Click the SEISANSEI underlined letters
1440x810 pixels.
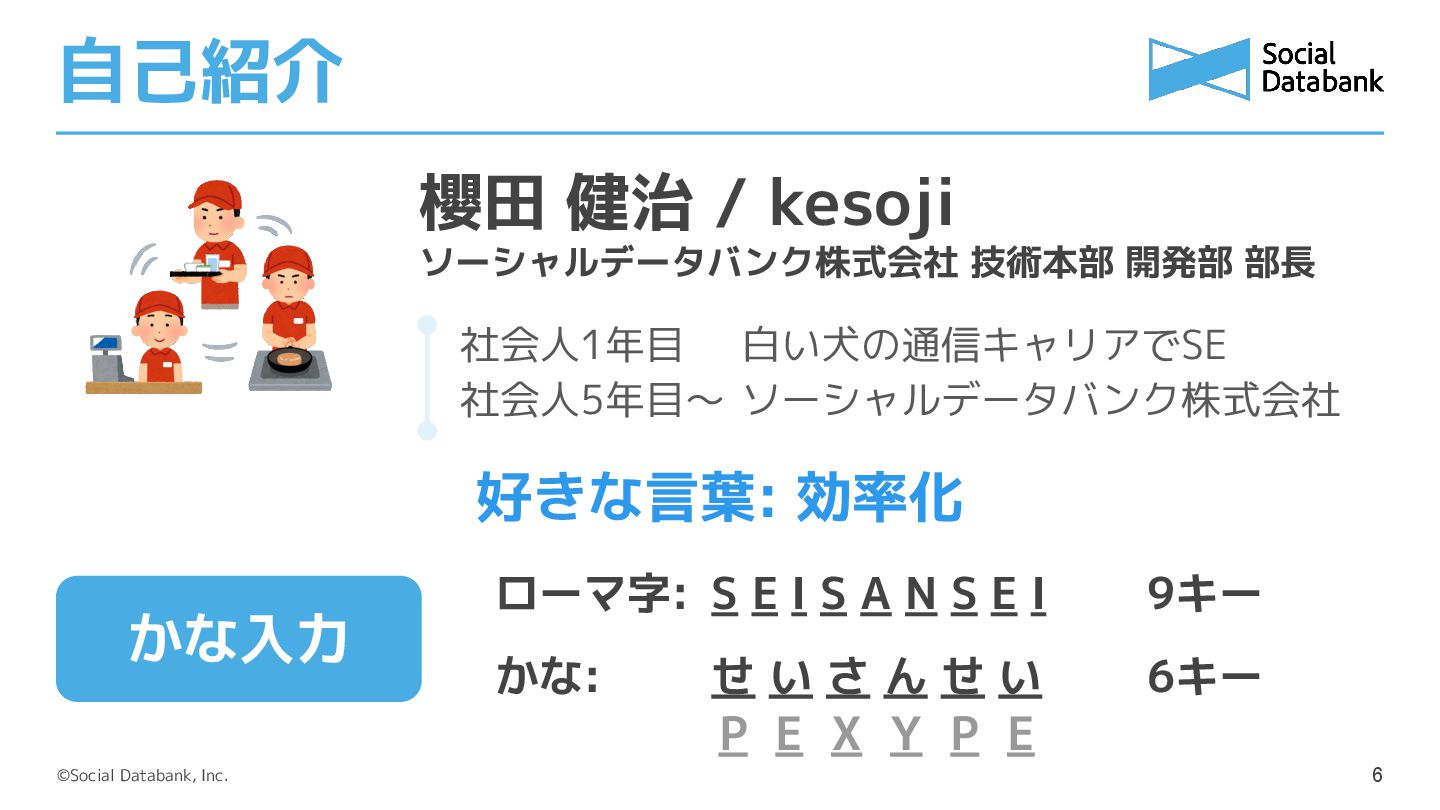coord(879,597)
